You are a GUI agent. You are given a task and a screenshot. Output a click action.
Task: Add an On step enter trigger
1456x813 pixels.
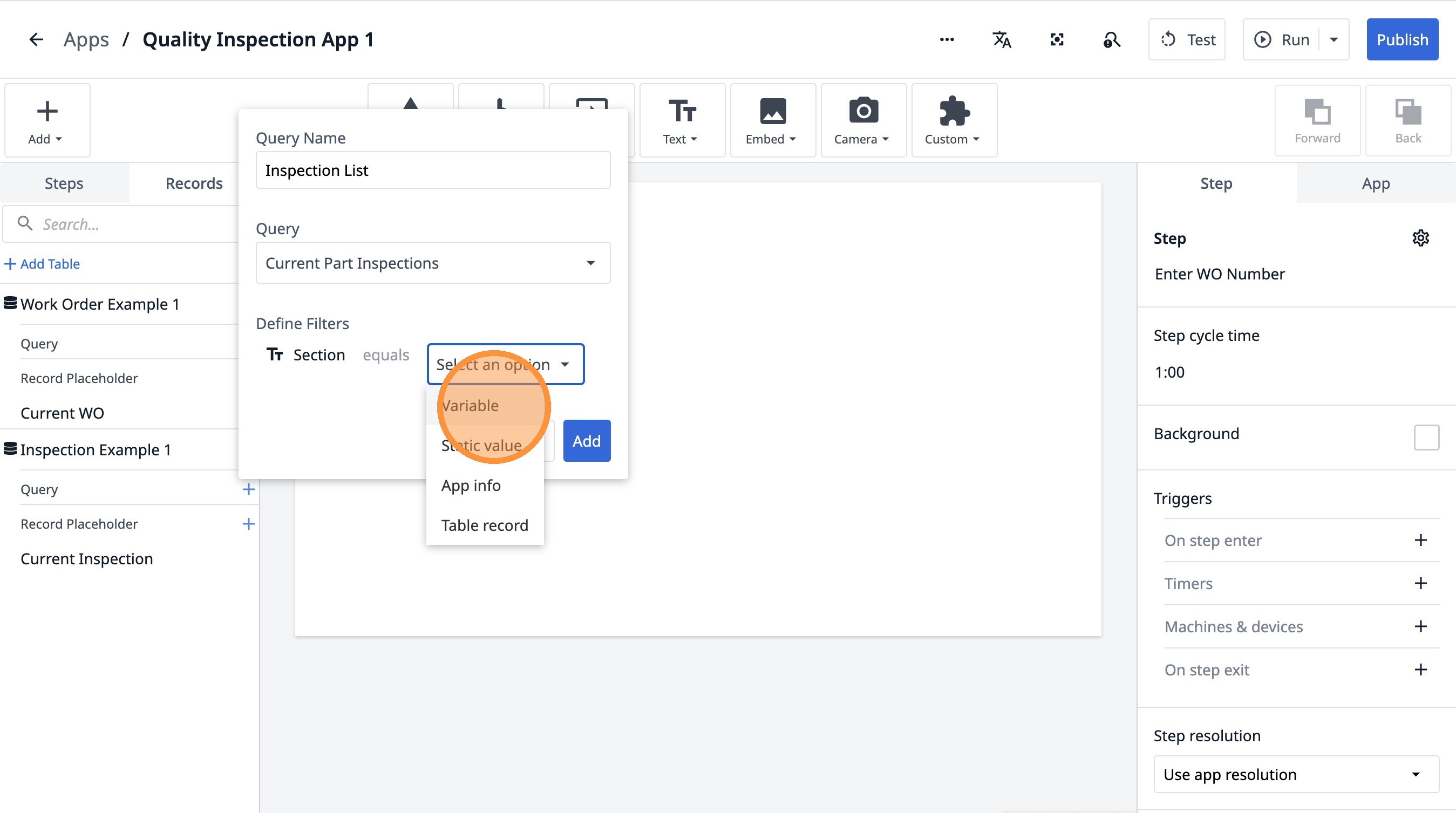coord(1420,540)
